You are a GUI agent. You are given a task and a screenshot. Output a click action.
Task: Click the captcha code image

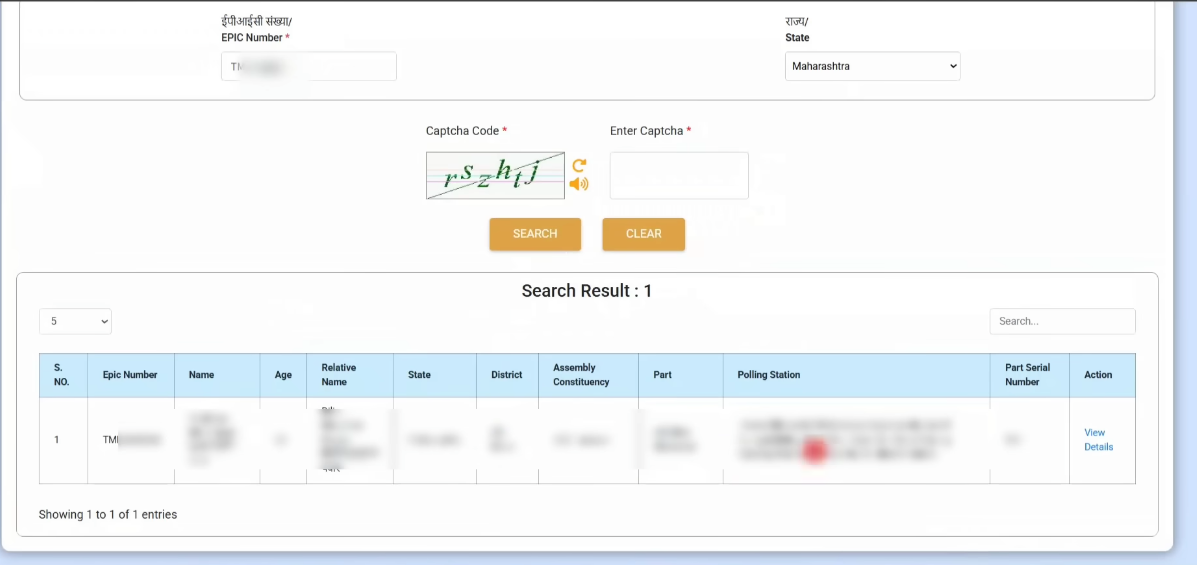coord(495,176)
